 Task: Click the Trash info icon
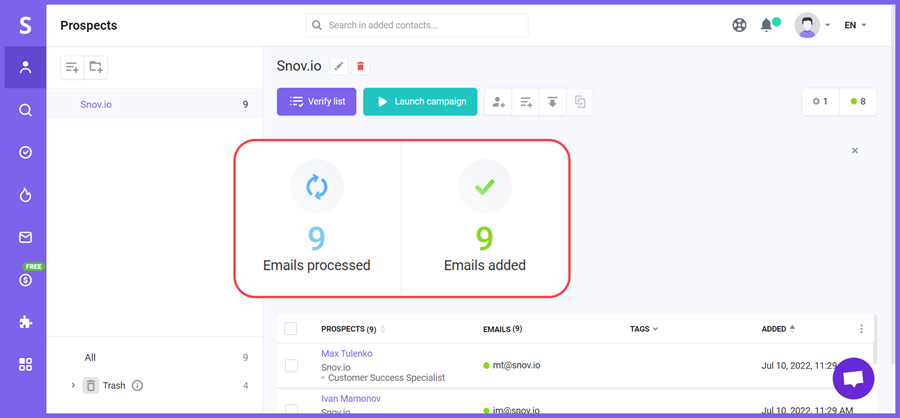pos(137,385)
